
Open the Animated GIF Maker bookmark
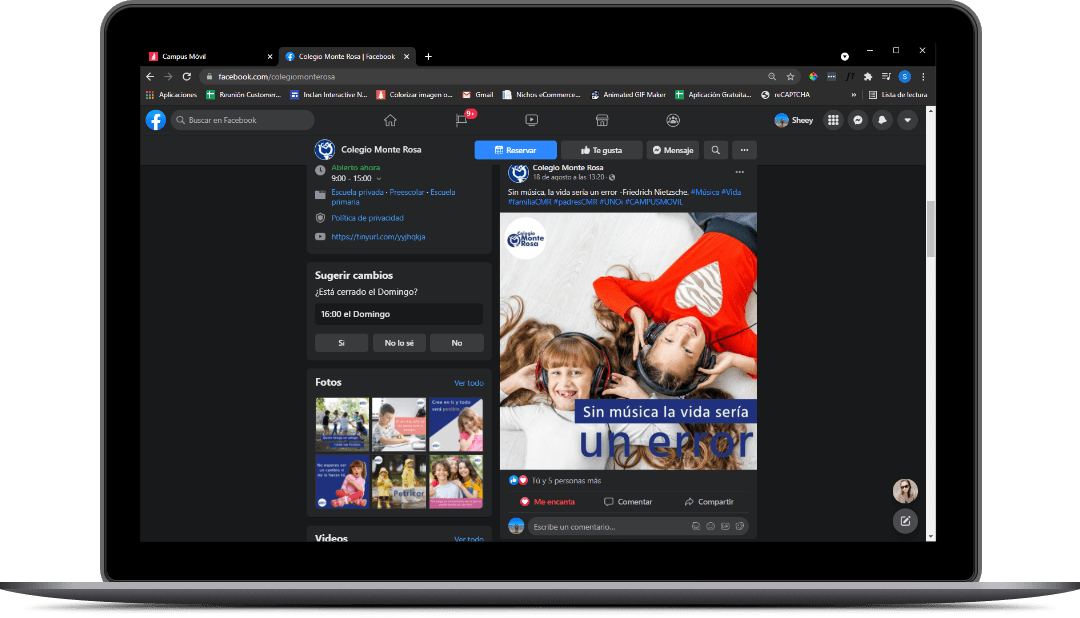pyautogui.click(x=628, y=95)
